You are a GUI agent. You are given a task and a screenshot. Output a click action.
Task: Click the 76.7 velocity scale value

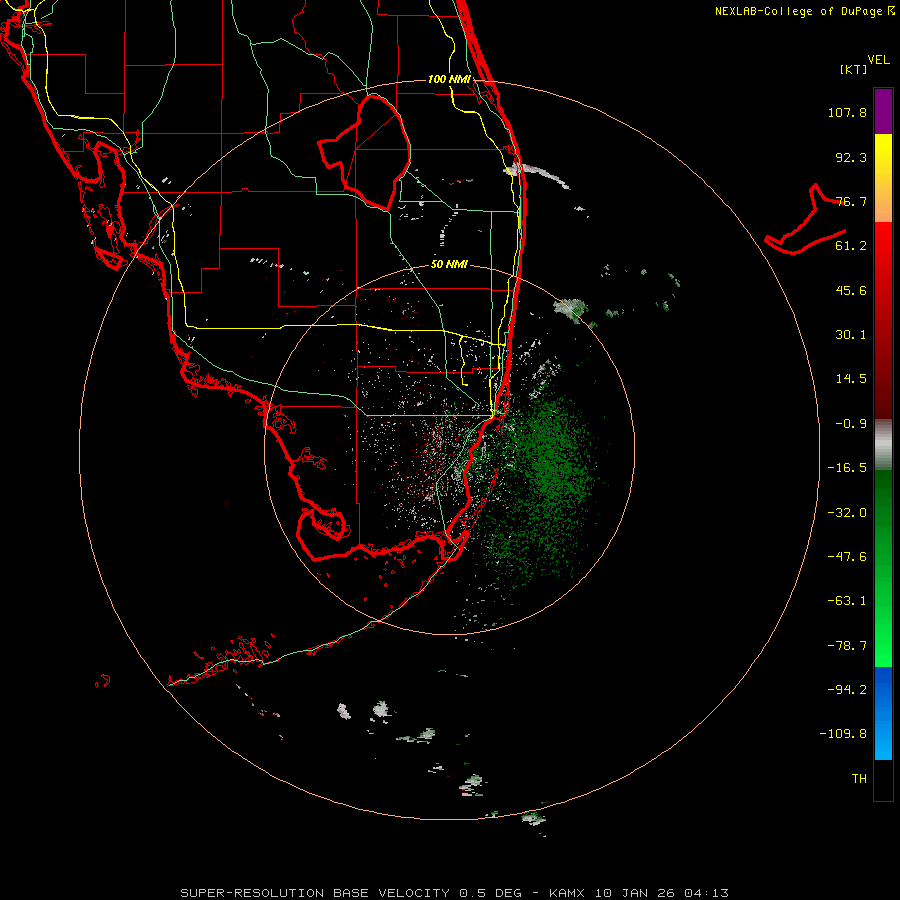coord(851,201)
